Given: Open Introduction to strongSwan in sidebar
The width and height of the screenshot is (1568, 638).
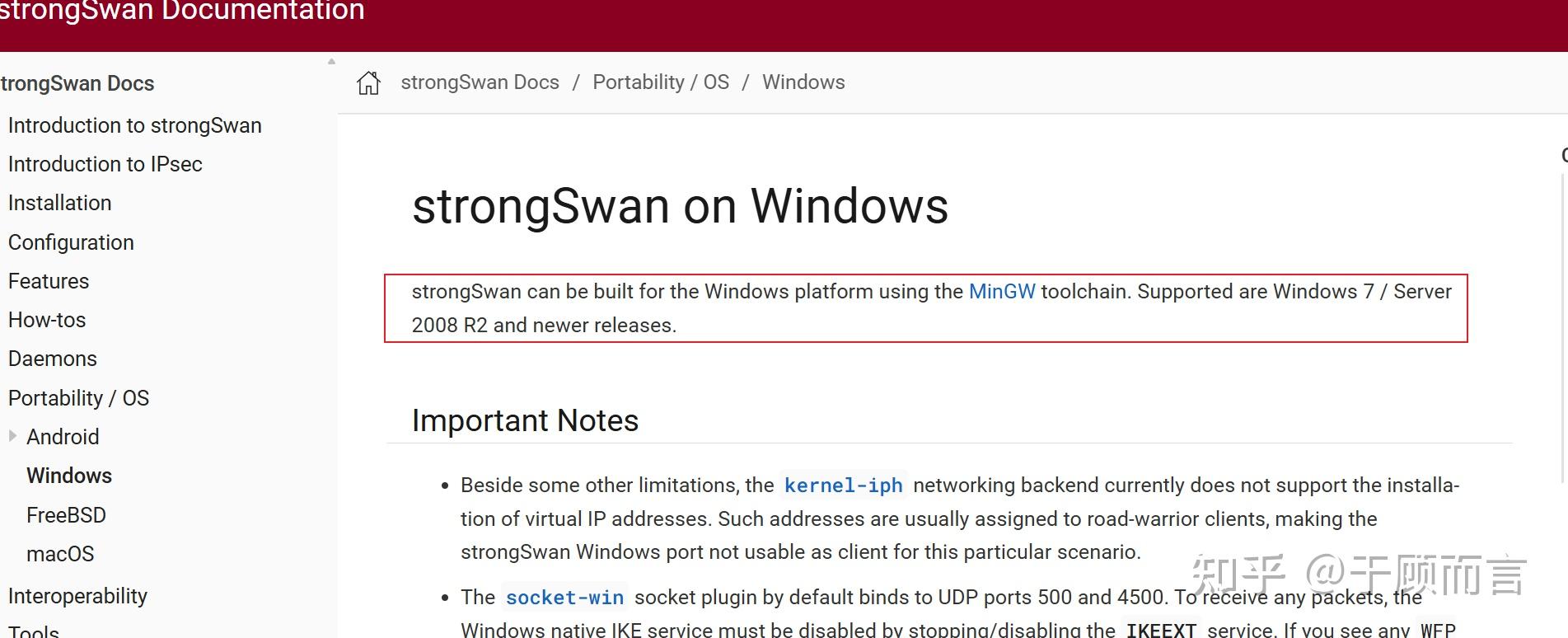Looking at the screenshot, I should pyautogui.click(x=134, y=125).
